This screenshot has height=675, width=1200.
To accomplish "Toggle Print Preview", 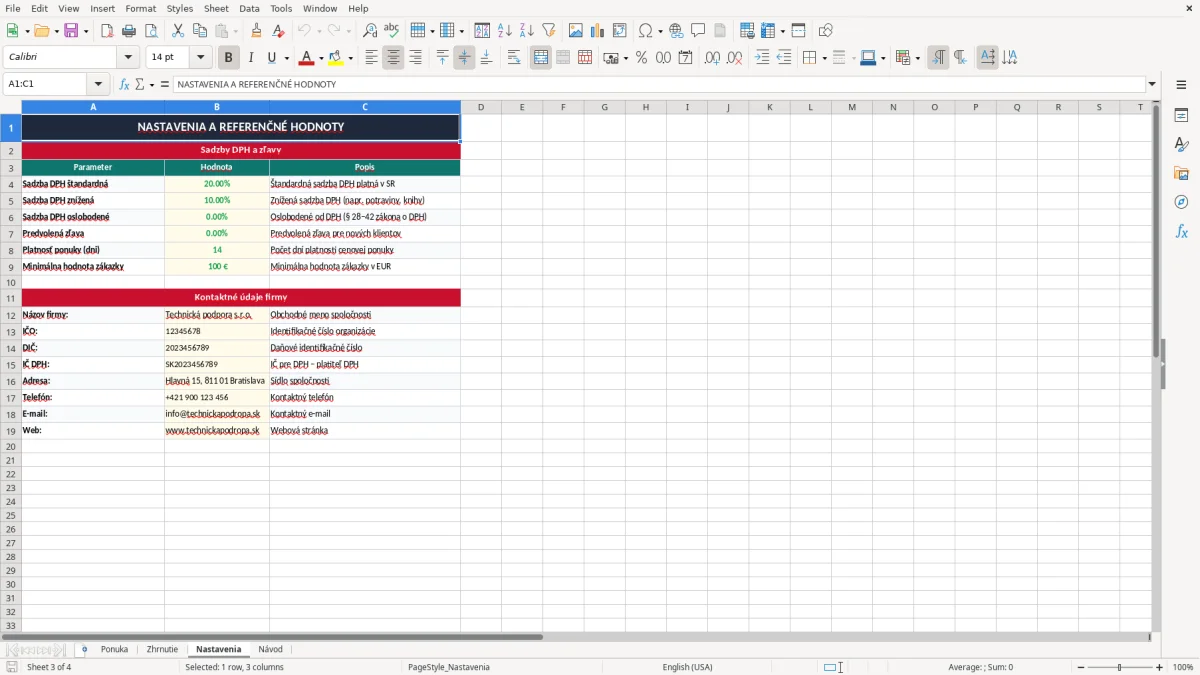I will [151, 31].
